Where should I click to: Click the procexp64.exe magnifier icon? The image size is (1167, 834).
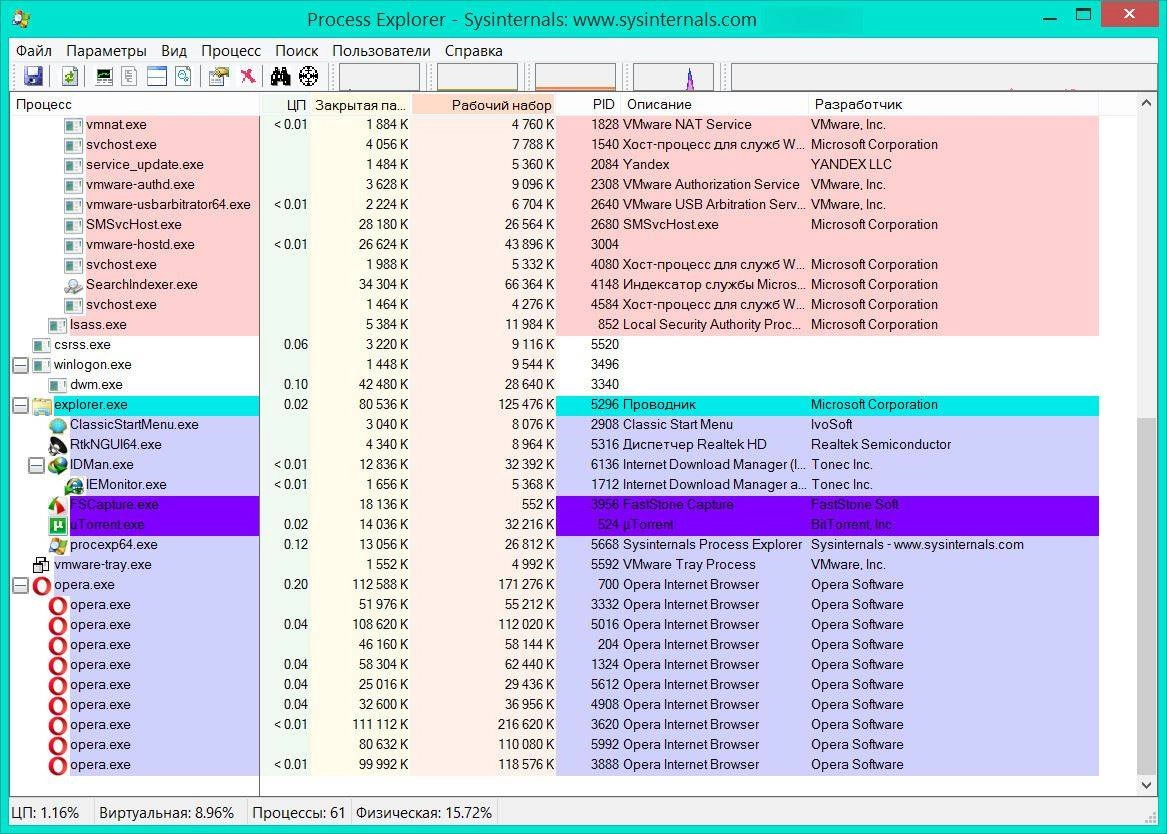click(57, 545)
